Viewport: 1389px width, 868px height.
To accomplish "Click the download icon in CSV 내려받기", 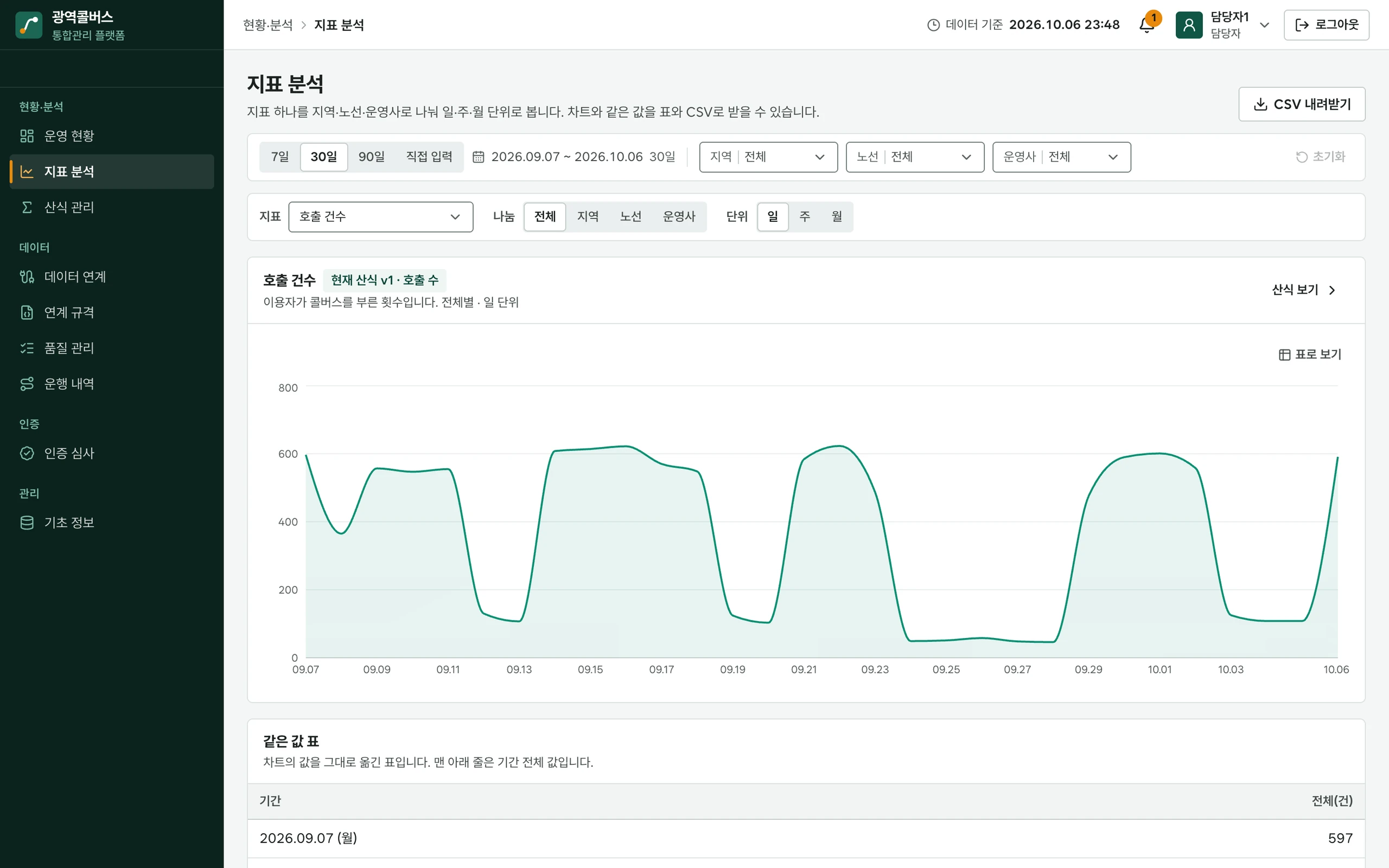I will (1260, 105).
